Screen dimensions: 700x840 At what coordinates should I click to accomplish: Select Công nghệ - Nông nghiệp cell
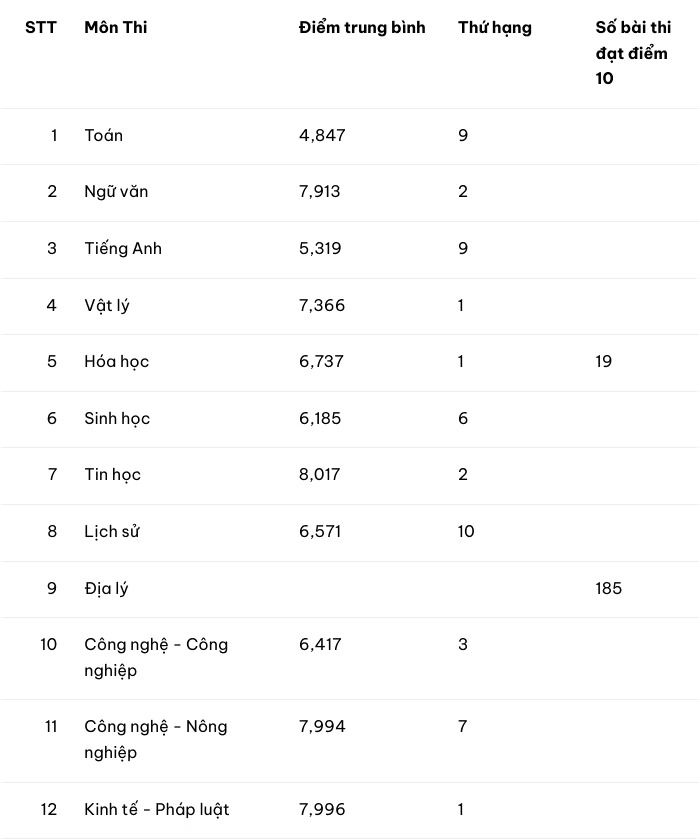coord(156,739)
